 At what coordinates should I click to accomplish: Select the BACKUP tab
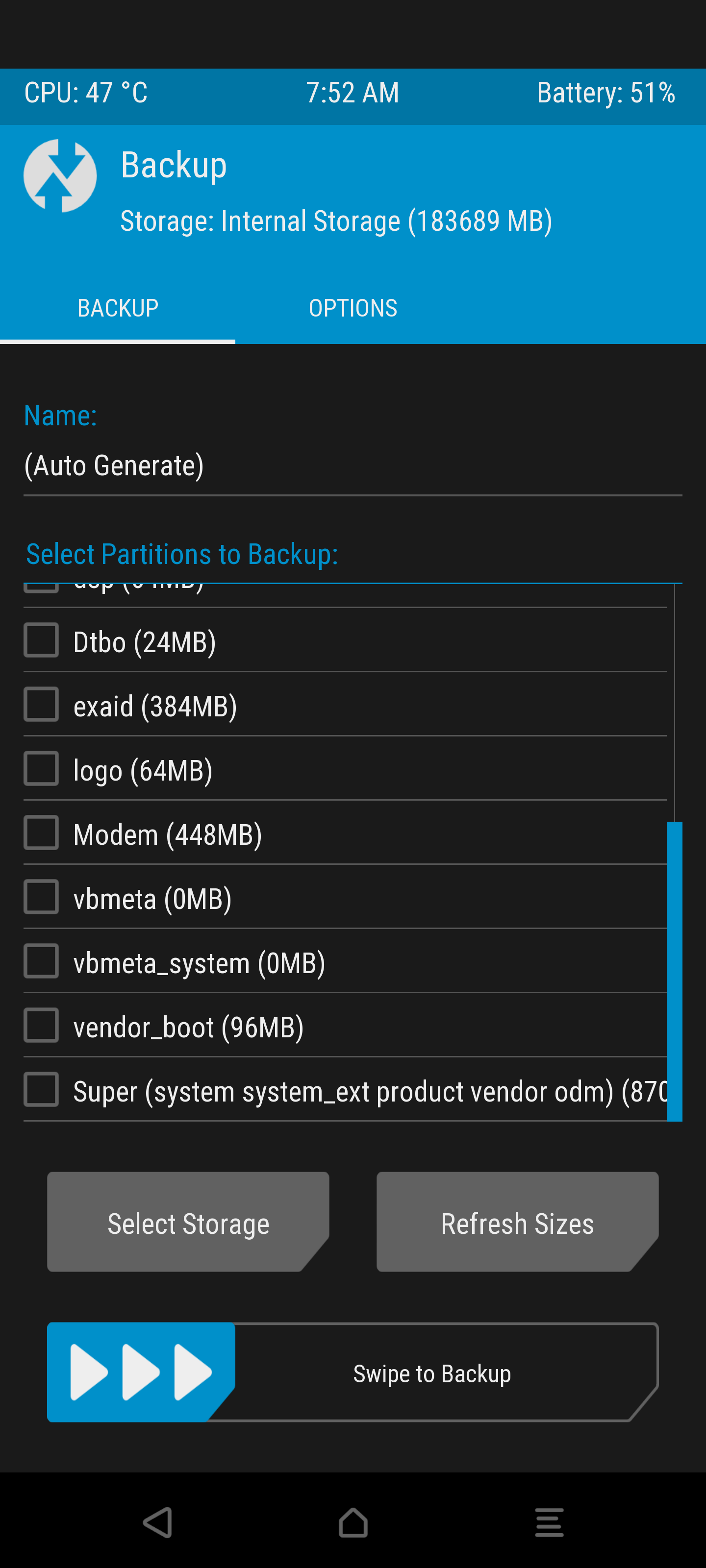click(x=118, y=308)
